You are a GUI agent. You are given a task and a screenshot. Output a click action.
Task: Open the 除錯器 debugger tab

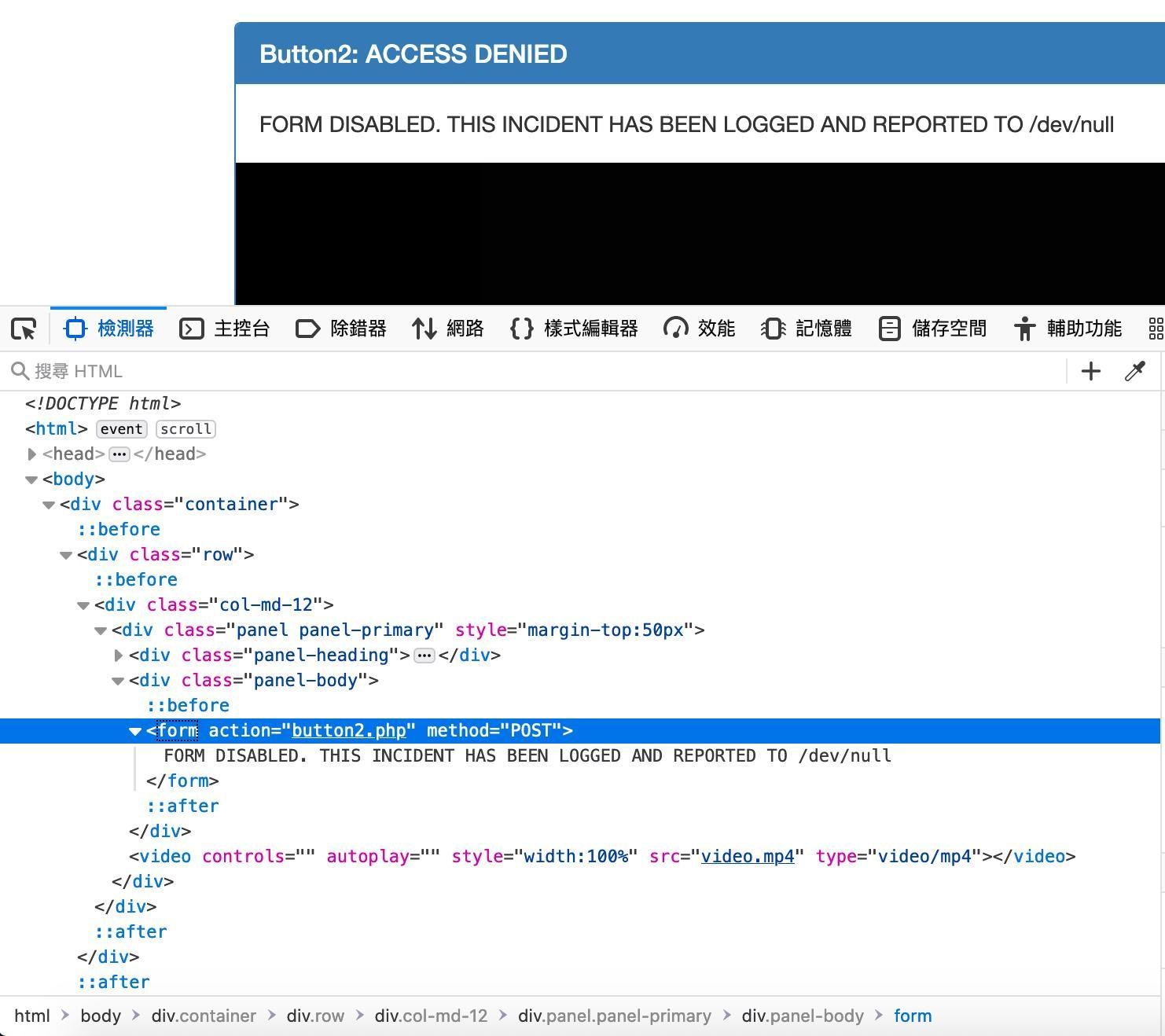[x=341, y=329]
